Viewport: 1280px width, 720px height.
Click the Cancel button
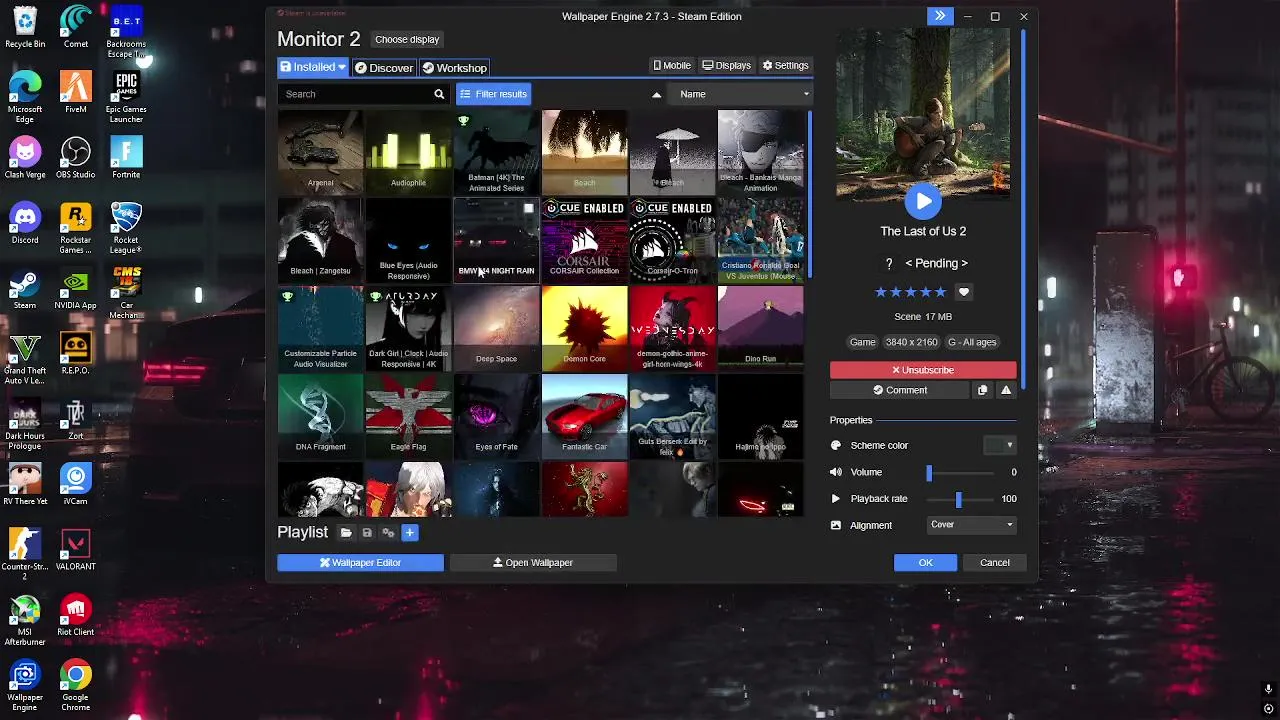click(994, 563)
